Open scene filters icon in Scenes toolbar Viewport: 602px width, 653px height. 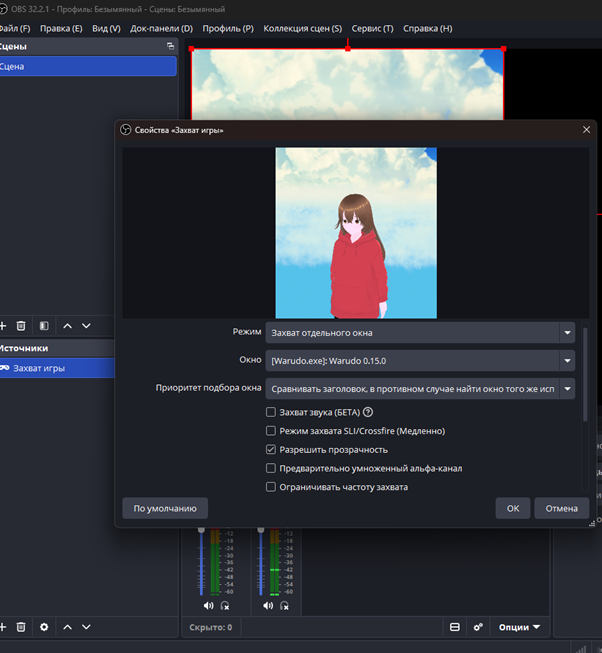[44, 326]
